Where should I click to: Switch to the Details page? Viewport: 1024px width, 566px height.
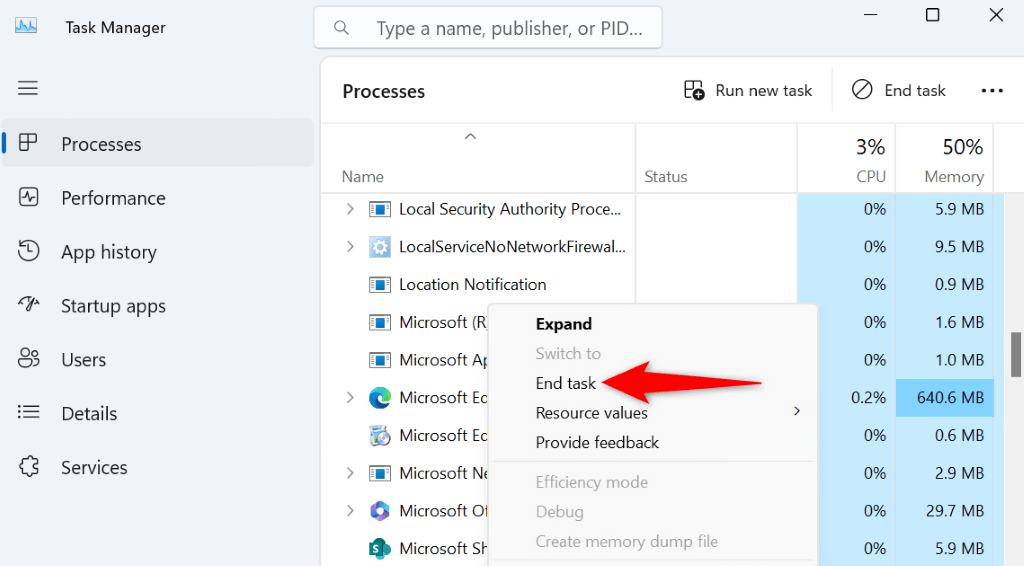click(x=89, y=414)
